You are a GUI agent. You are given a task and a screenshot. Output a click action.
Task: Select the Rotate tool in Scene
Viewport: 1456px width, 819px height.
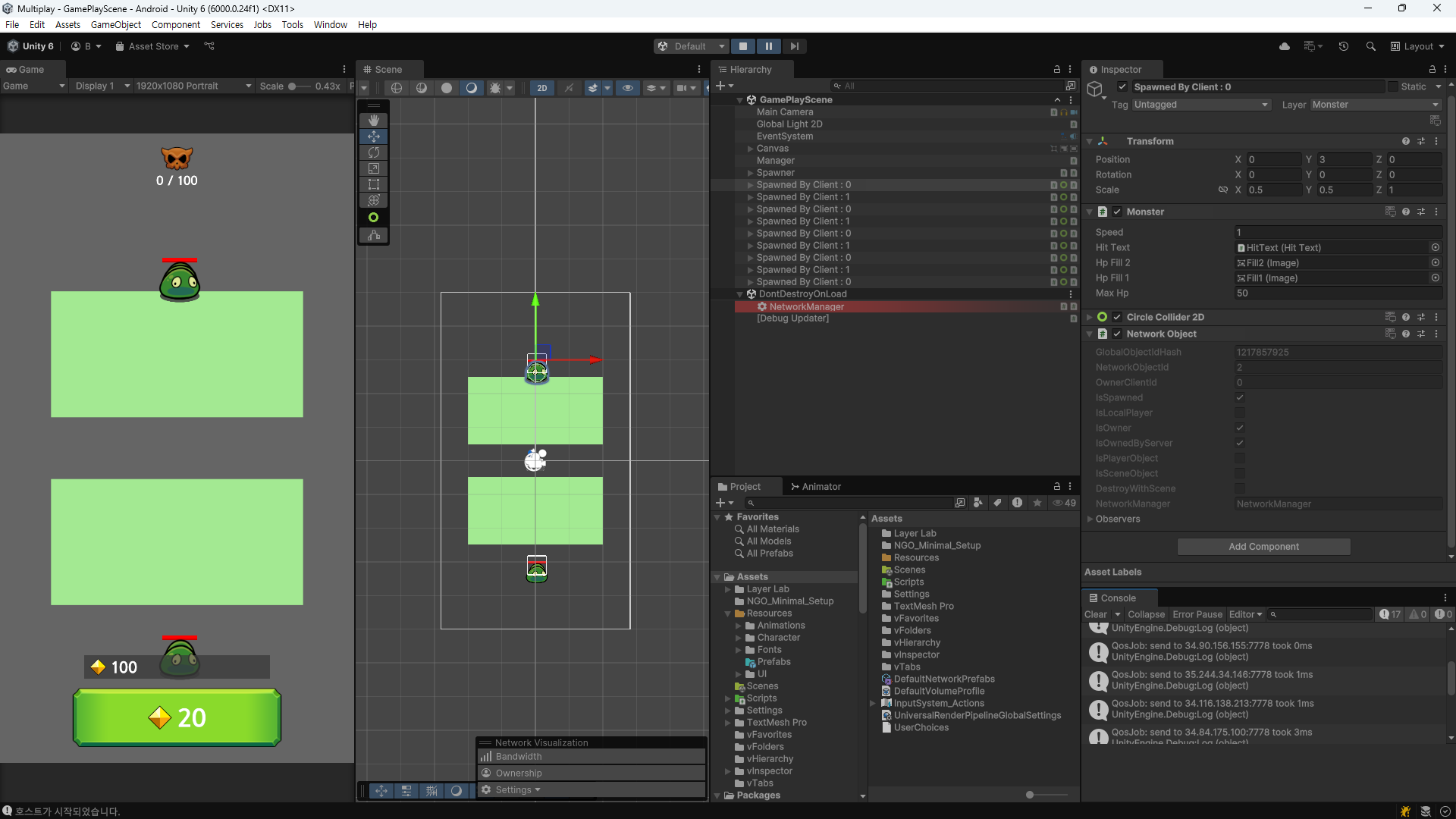374,152
